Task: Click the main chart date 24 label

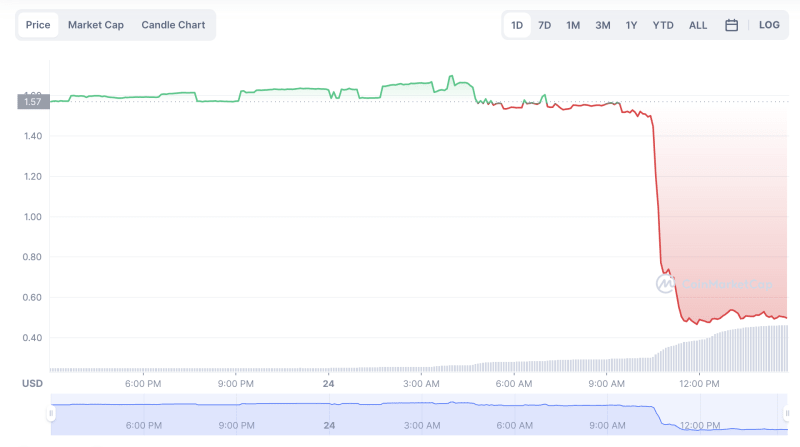Action: tap(329, 384)
